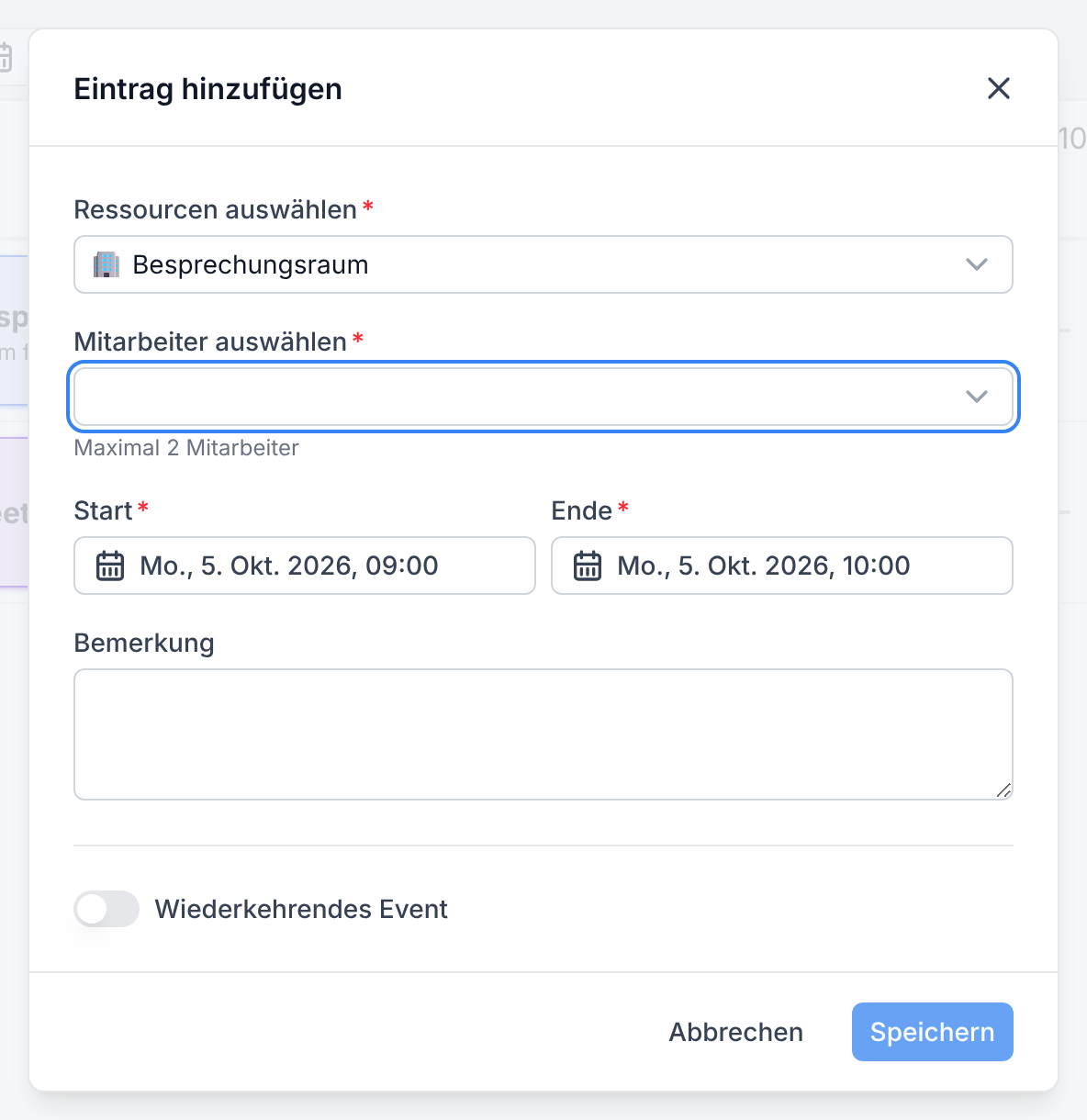Click the chevron in Besprechungsraum field

977,264
